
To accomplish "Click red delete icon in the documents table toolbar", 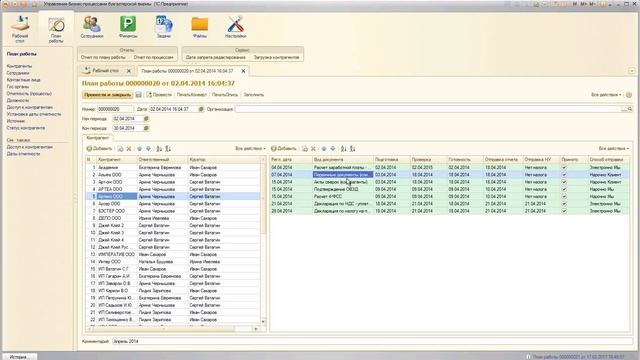I will coord(313,149).
